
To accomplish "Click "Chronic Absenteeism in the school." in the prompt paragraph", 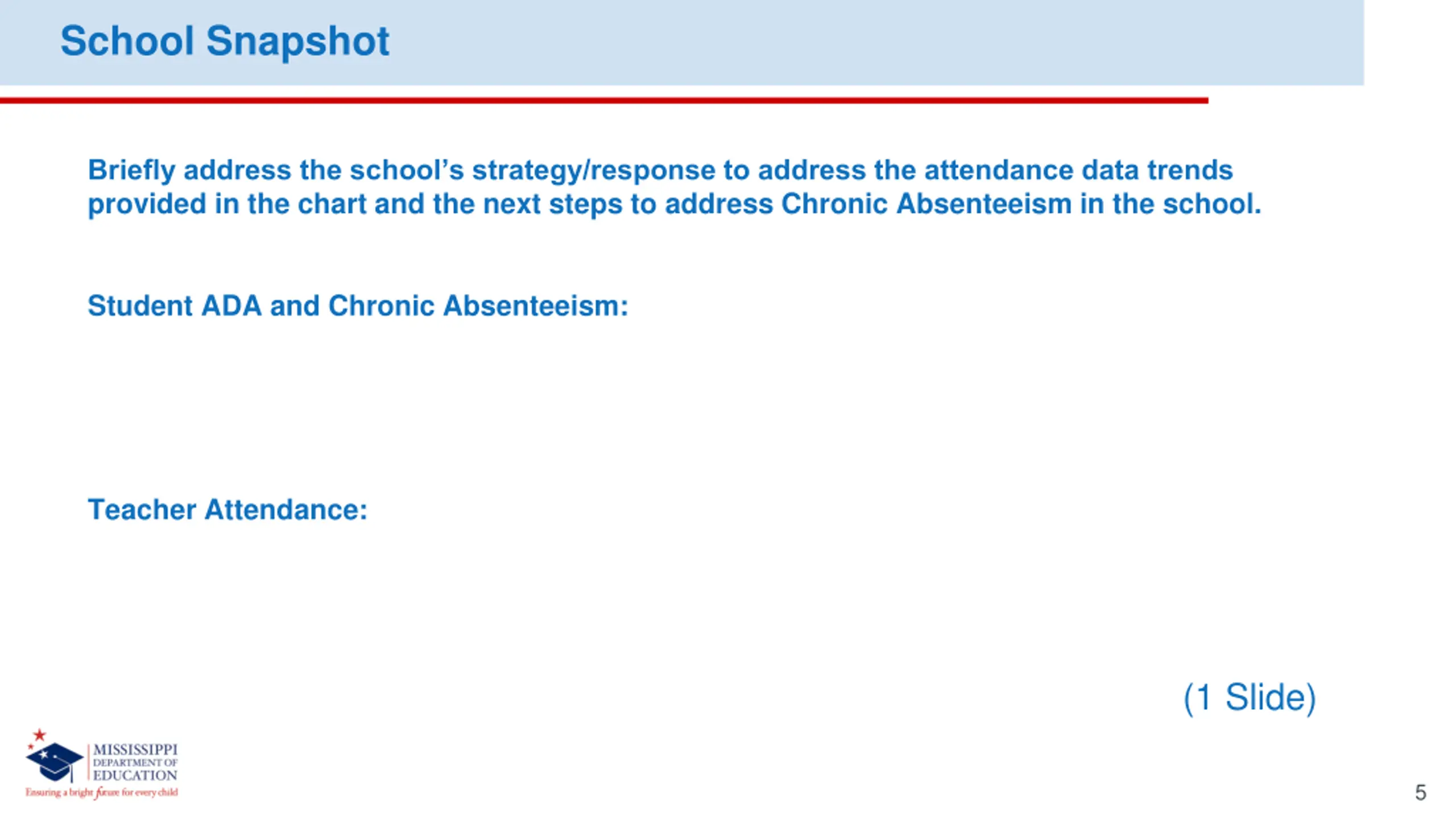I will point(1021,204).
